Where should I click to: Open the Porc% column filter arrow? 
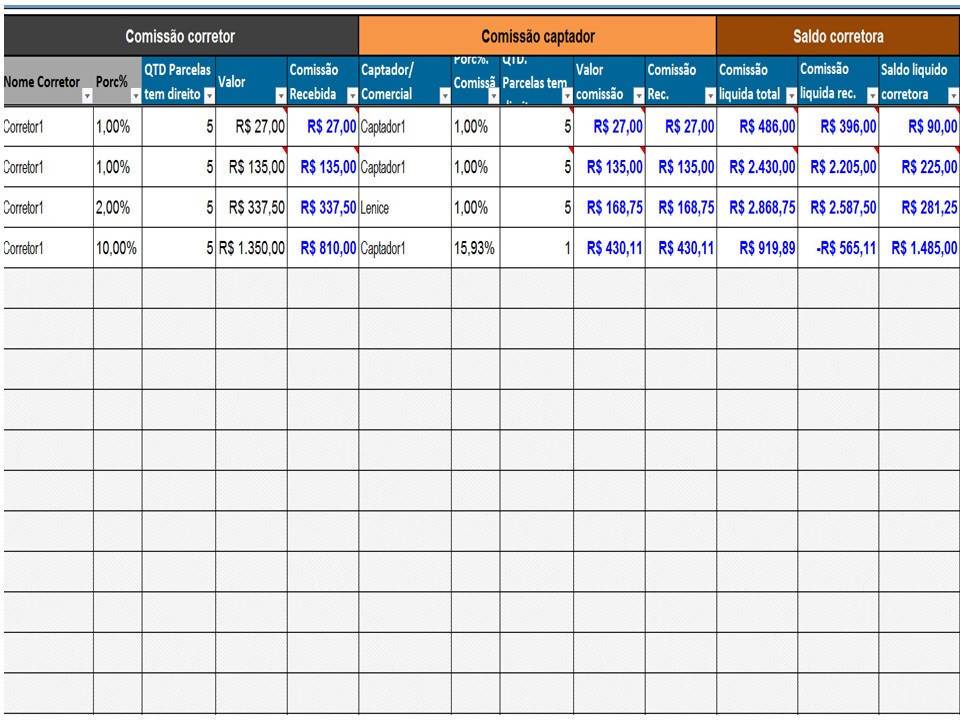(x=135, y=96)
